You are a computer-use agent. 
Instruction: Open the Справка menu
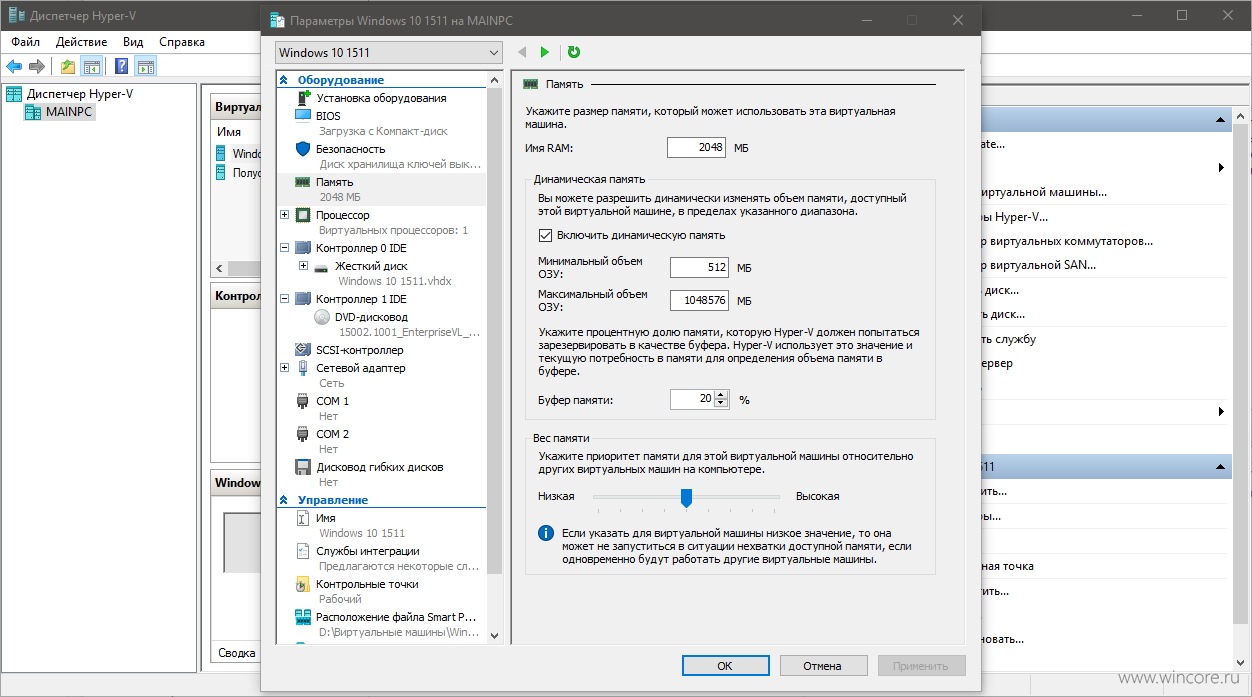click(x=182, y=42)
